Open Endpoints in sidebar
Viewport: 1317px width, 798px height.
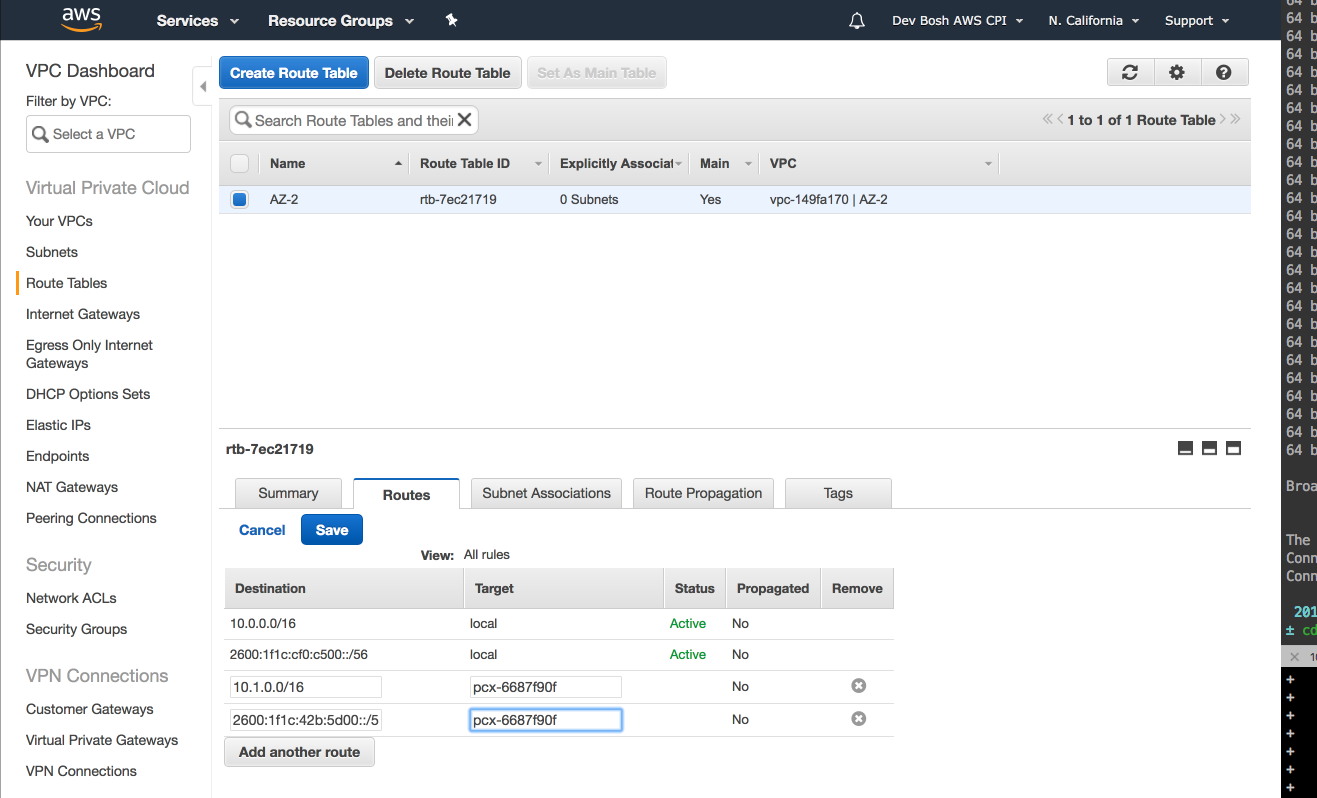pyautogui.click(x=57, y=456)
